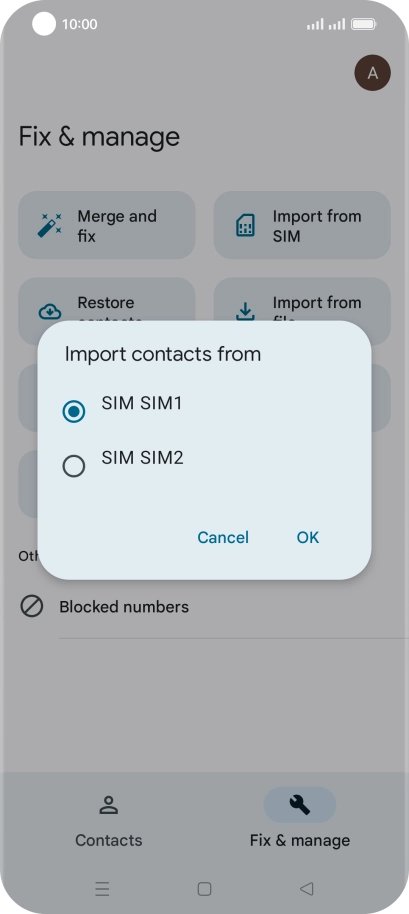409x914 pixels.
Task: Select the SIM SIM1 radio button
Action: point(74,412)
